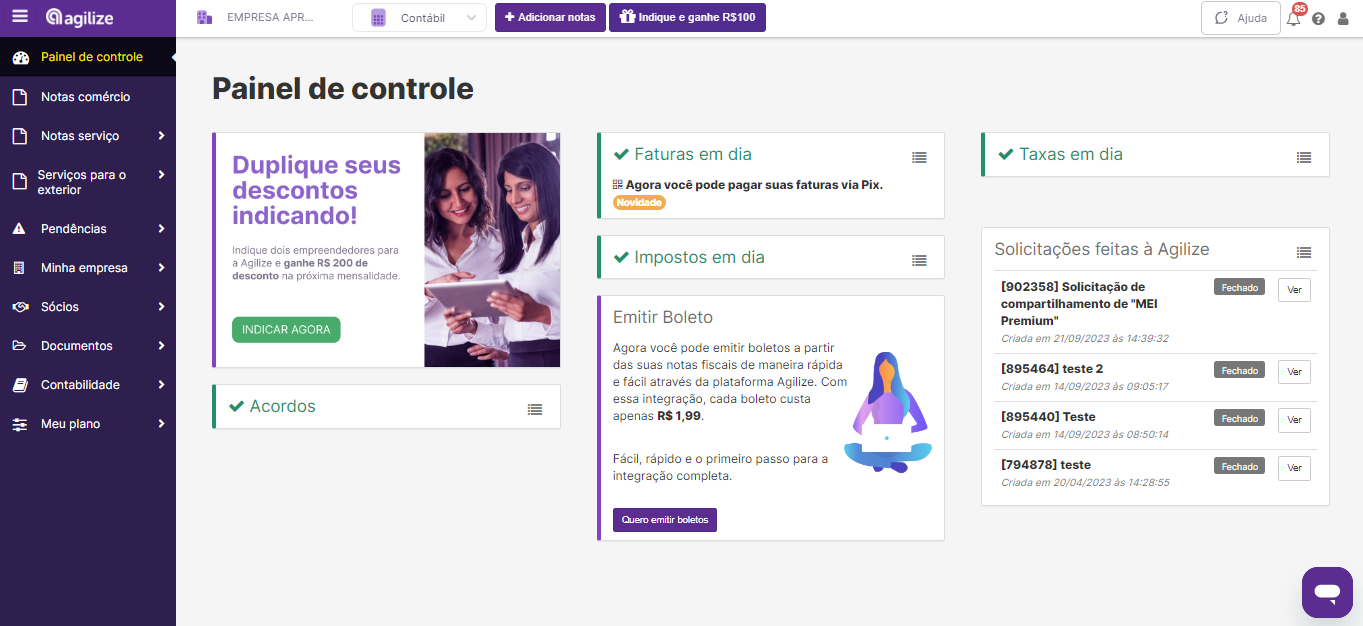The width and height of the screenshot is (1363, 626).
Task: Click list icon on Taxas em dia card
Action: (x=1304, y=158)
